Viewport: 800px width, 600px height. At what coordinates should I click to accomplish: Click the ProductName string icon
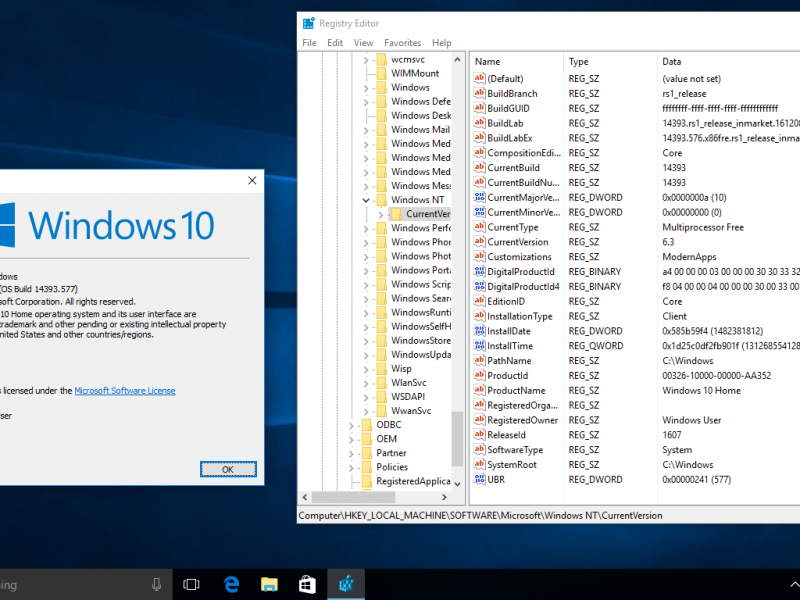(479, 390)
